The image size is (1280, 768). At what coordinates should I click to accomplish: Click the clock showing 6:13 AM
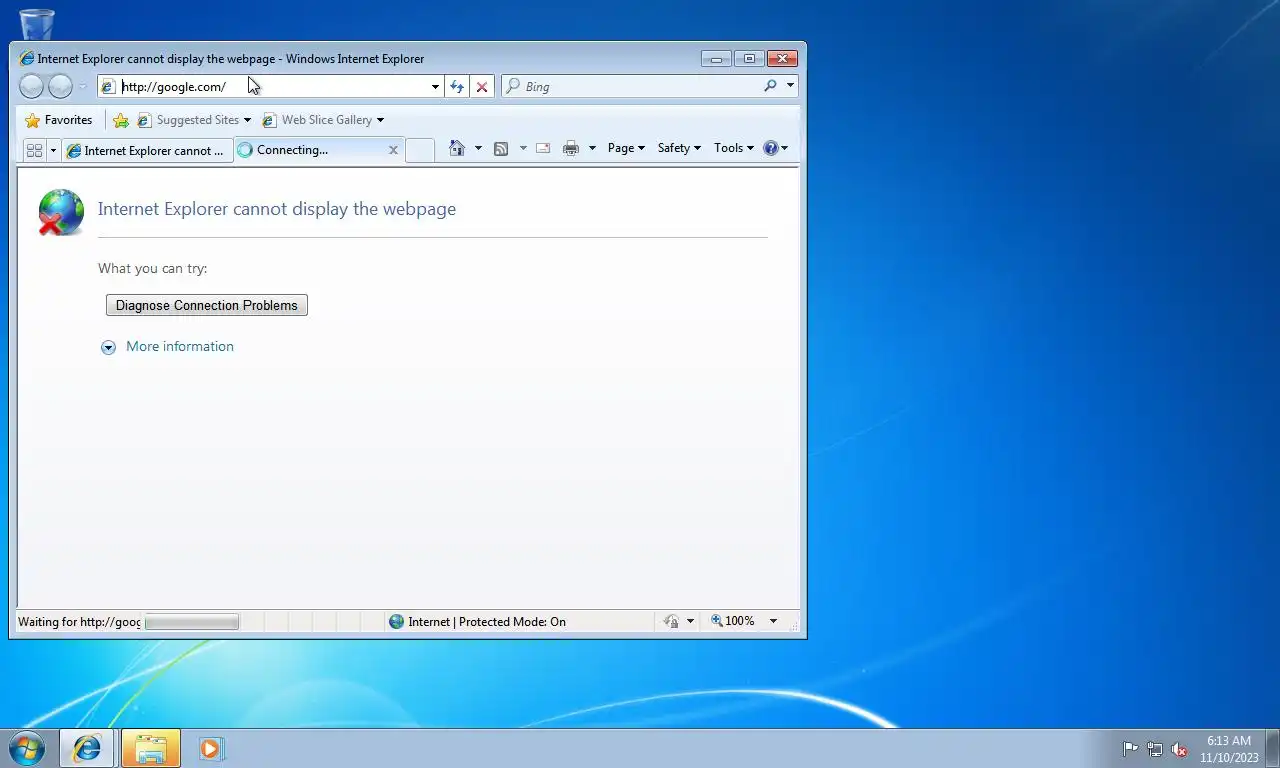pyautogui.click(x=1229, y=741)
